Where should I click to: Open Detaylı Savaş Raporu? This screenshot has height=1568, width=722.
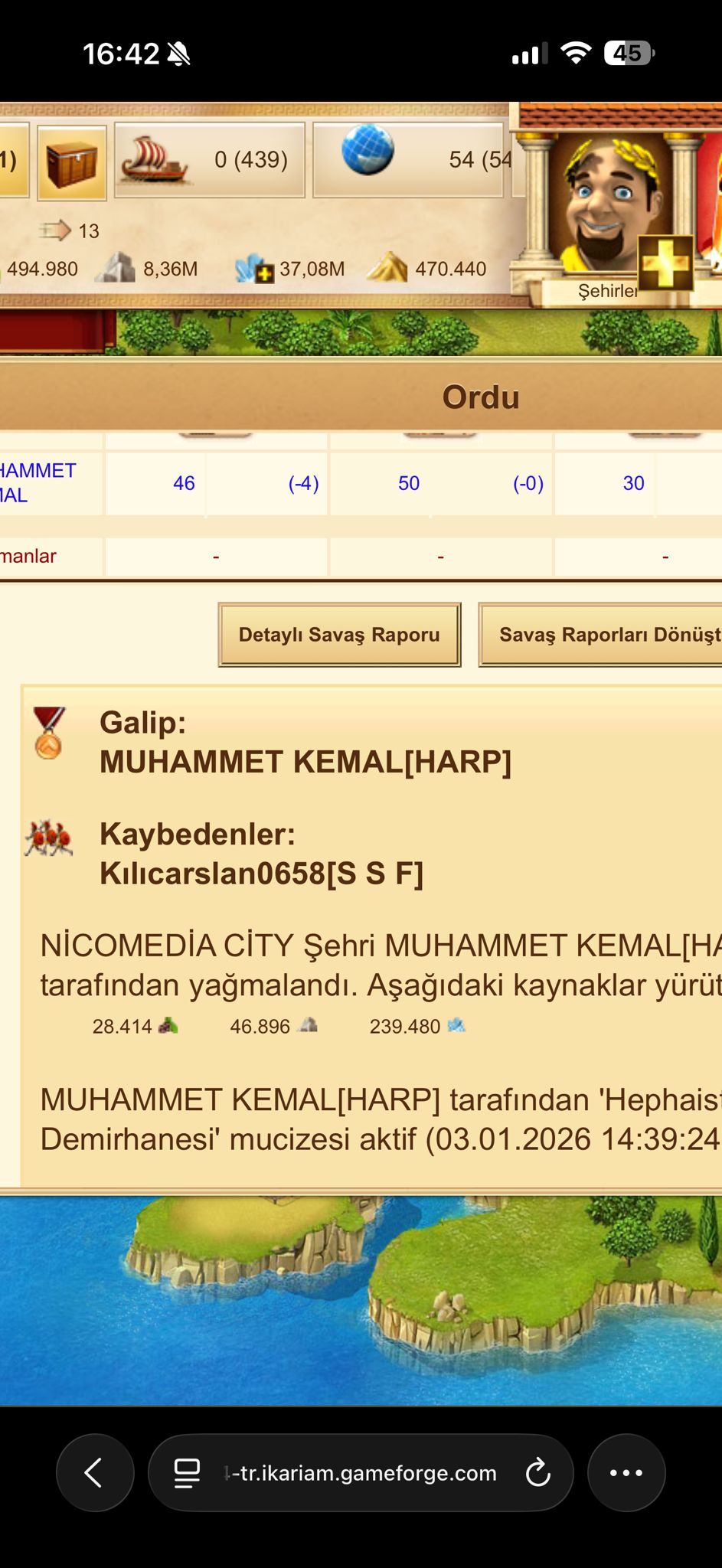click(x=339, y=635)
